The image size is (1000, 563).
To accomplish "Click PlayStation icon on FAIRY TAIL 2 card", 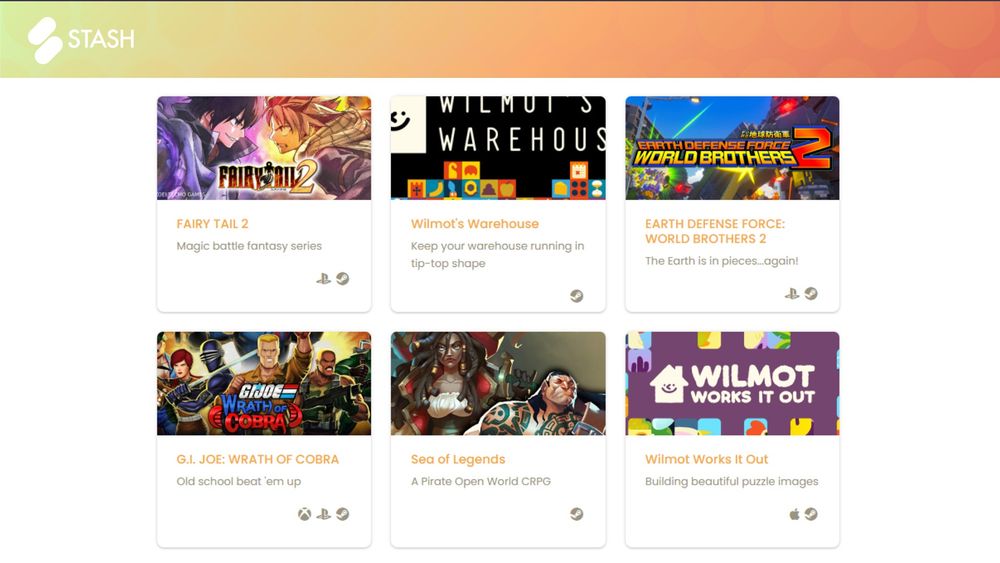I will pyautogui.click(x=323, y=279).
